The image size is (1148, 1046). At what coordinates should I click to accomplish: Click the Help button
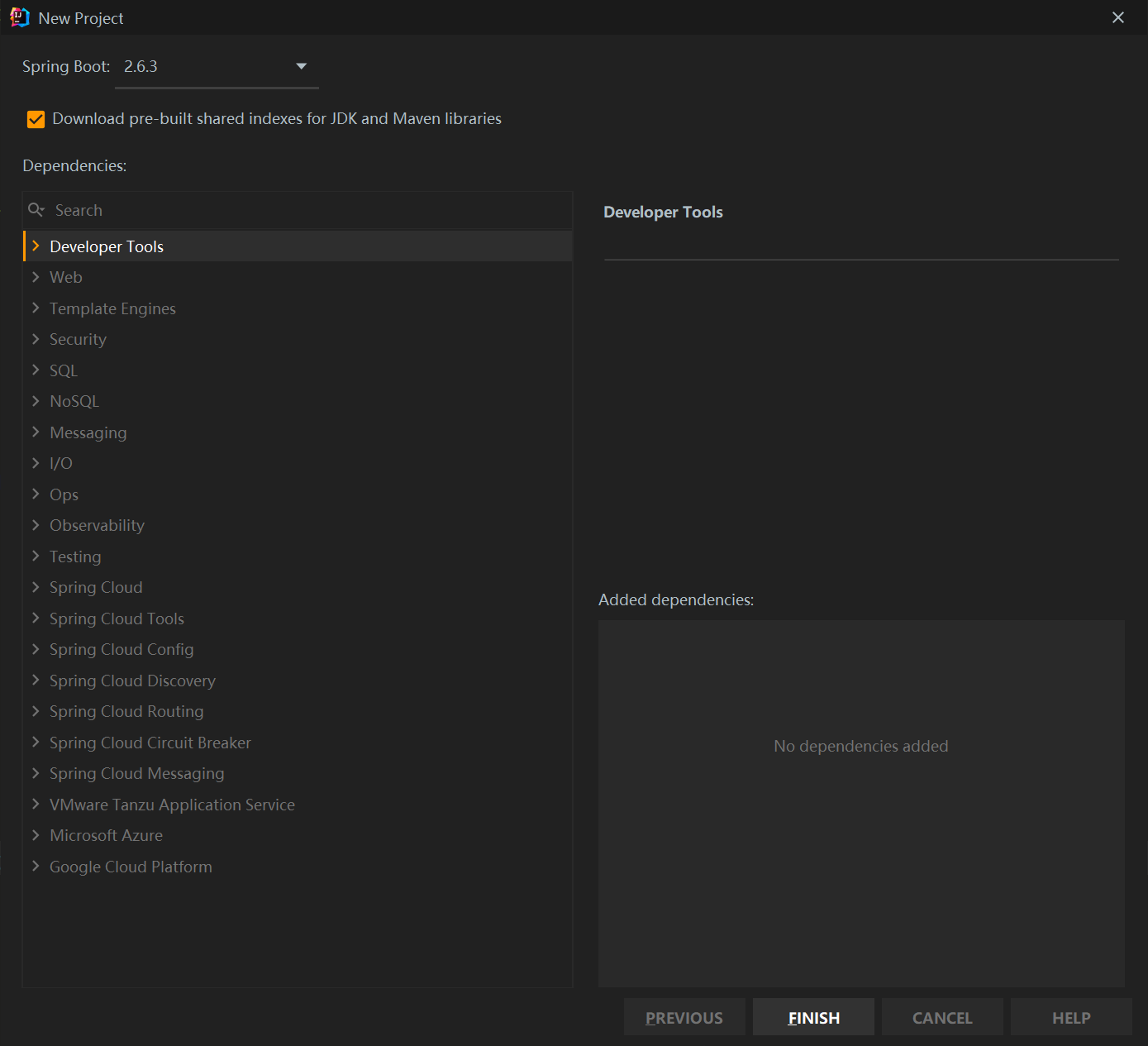[1071, 1017]
